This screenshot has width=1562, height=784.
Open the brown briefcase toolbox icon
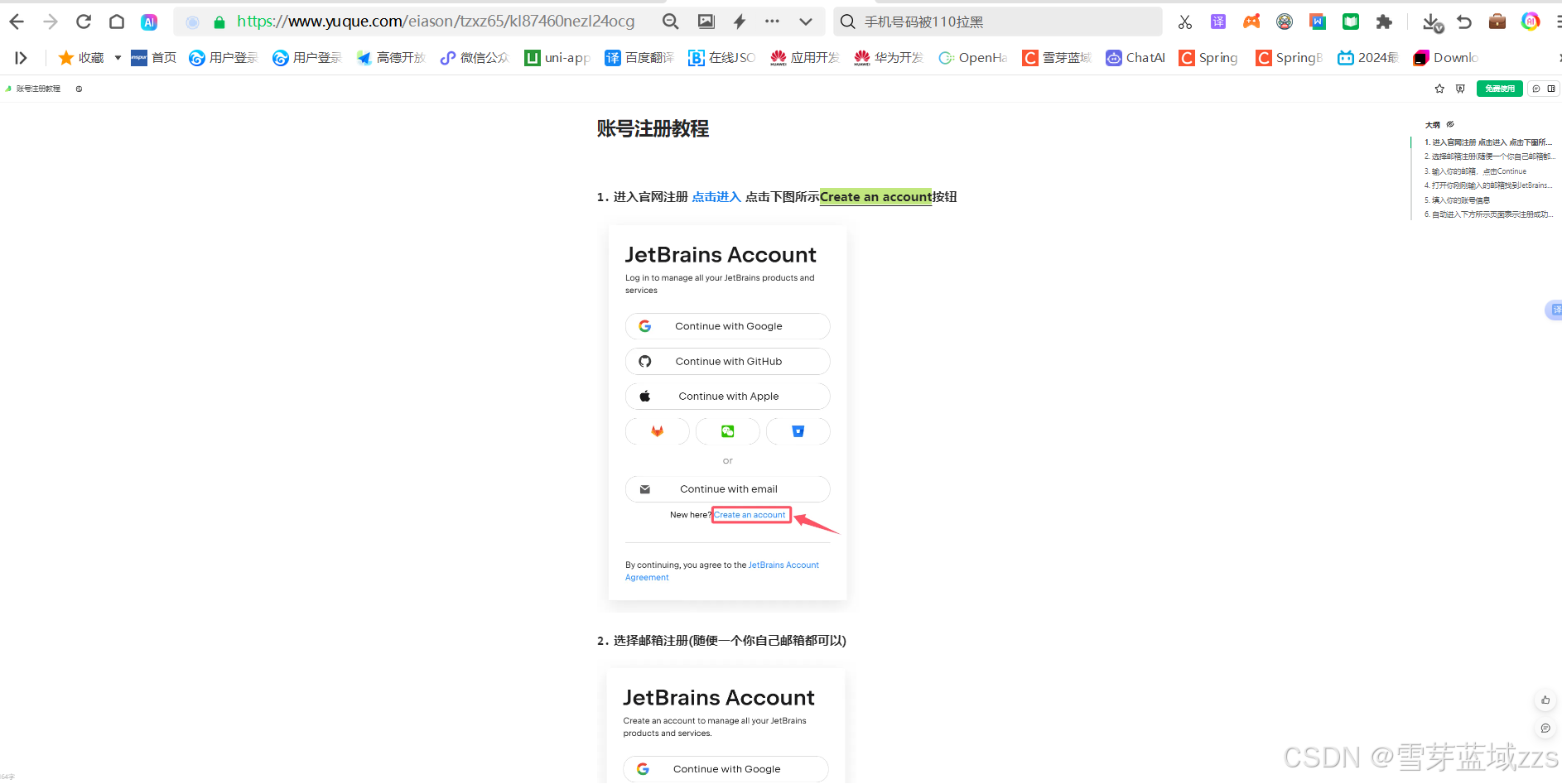(1497, 22)
